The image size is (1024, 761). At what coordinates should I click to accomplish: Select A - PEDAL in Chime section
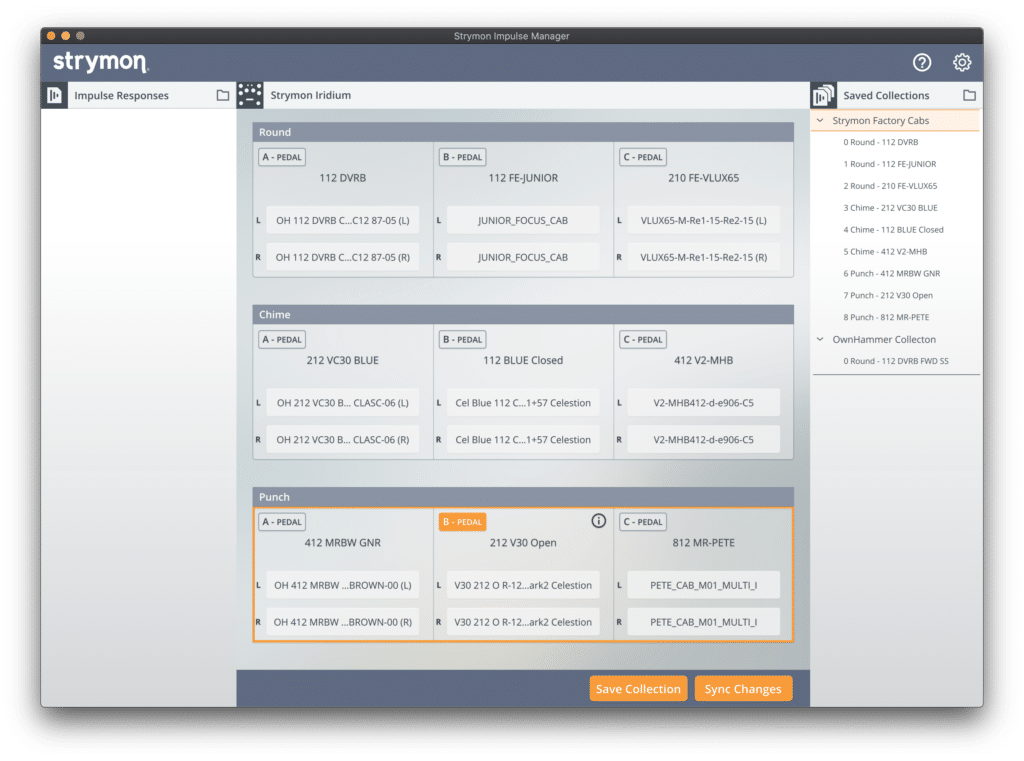point(281,340)
